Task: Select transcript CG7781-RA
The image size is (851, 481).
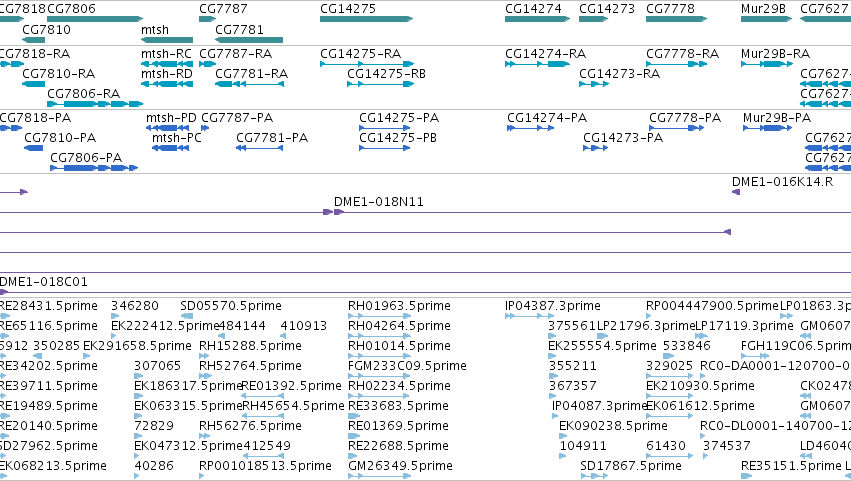Action: pos(249,84)
